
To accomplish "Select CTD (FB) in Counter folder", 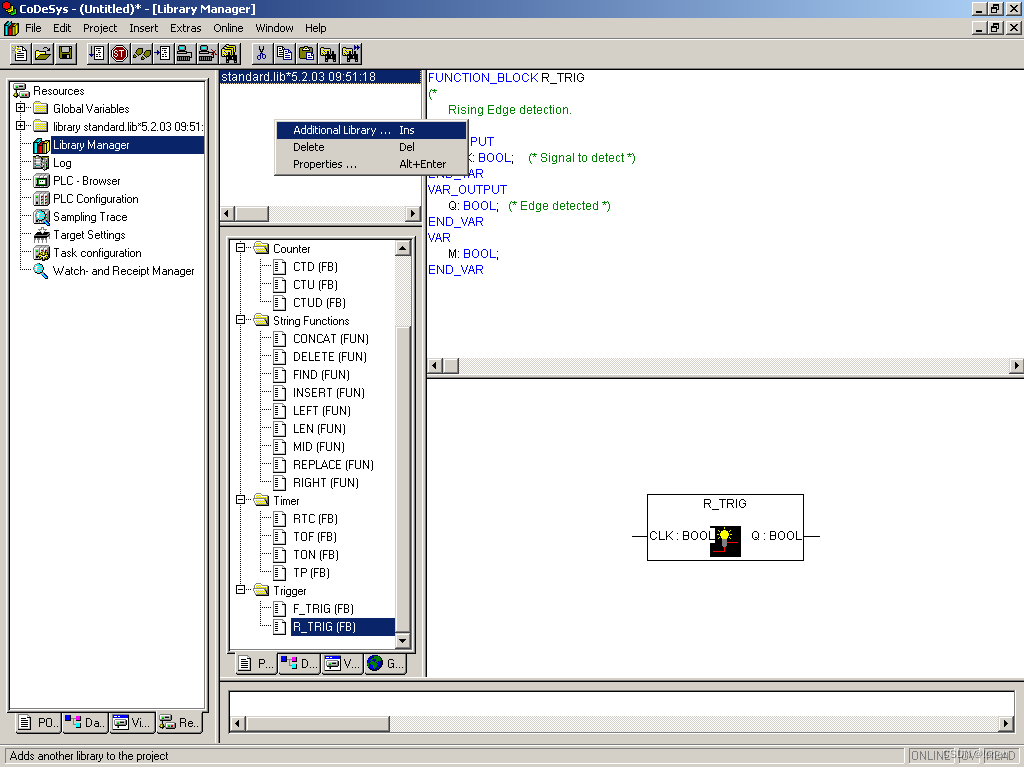I will coord(315,266).
